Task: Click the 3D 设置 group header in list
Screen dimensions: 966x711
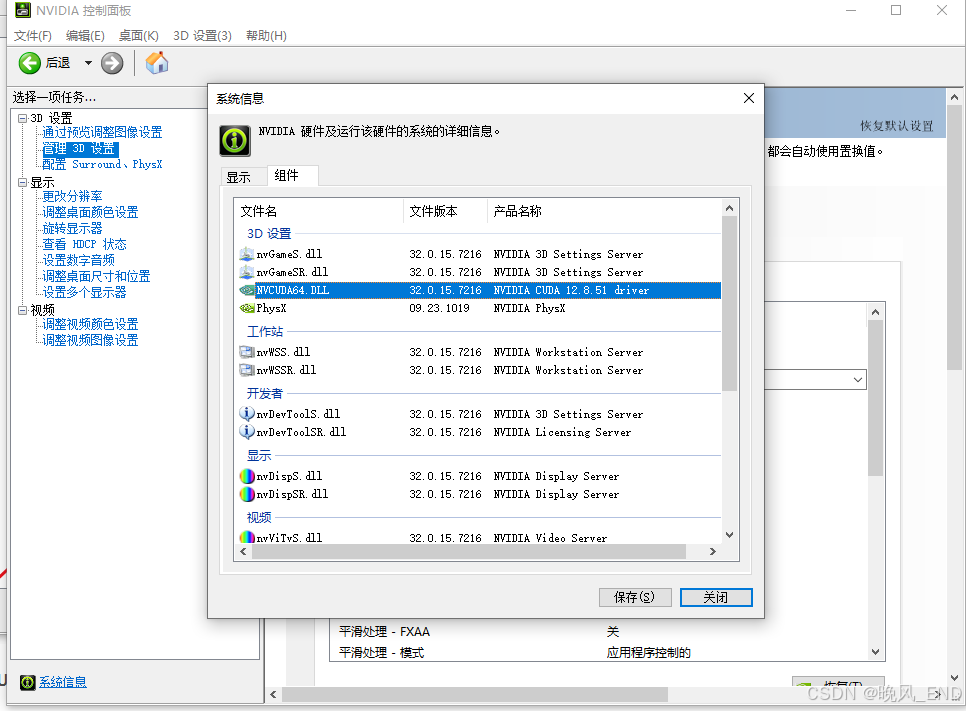Action: click(269, 234)
